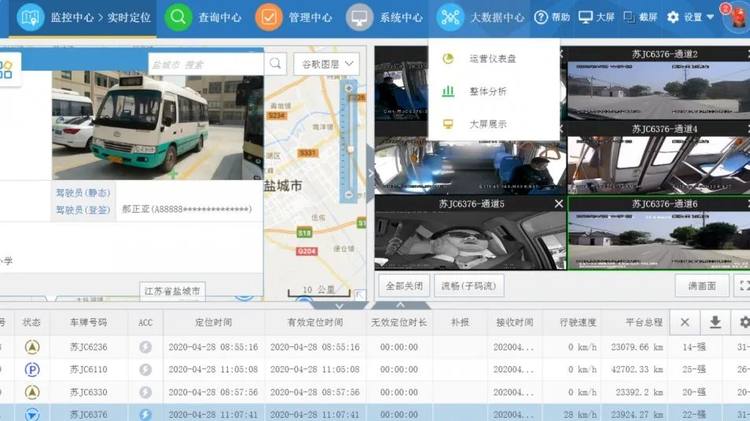Click the 江苏省盐城市 location label
The width and height of the screenshot is (750, 421).
[x=172, y=291]
